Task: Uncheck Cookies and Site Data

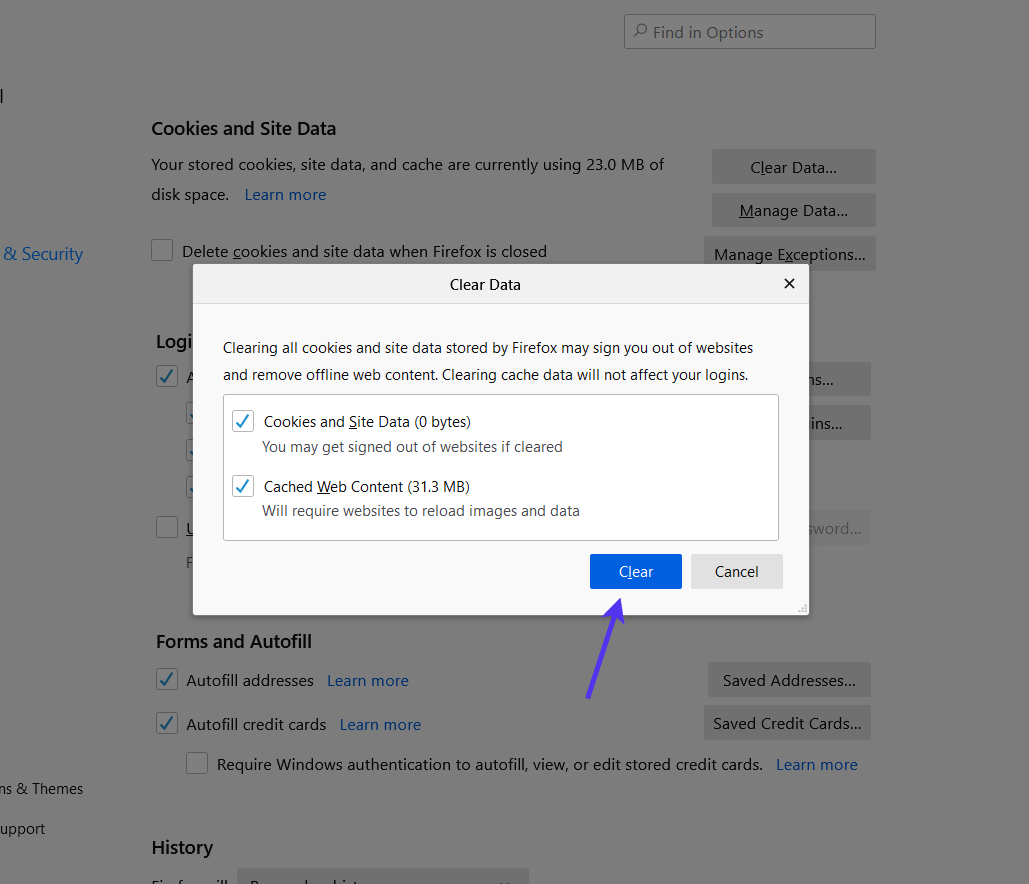Action: point(242,421)
